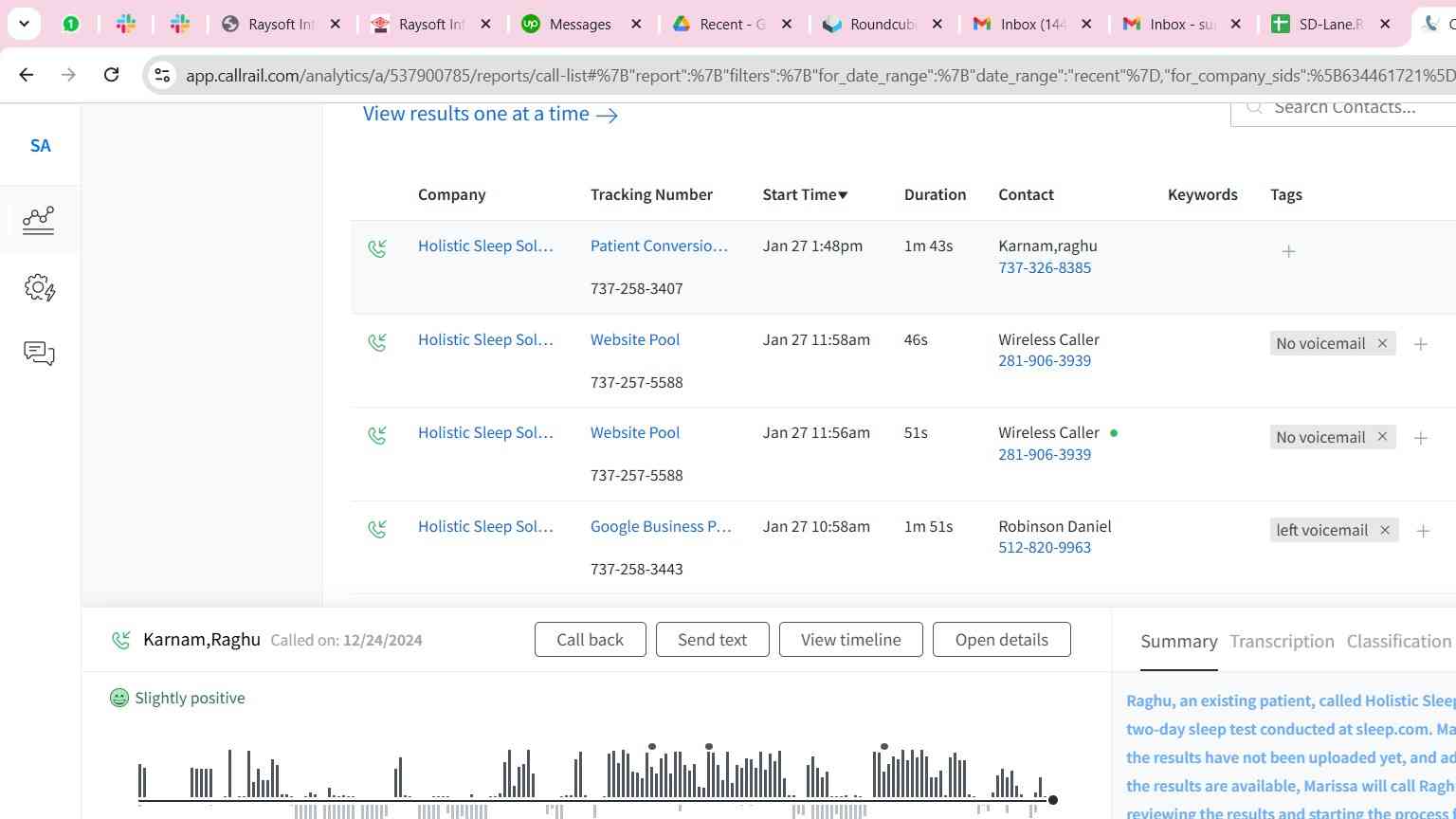1456x819 pixels.
Task: Switch to the Messages browser tab
Action: (580, 24)
